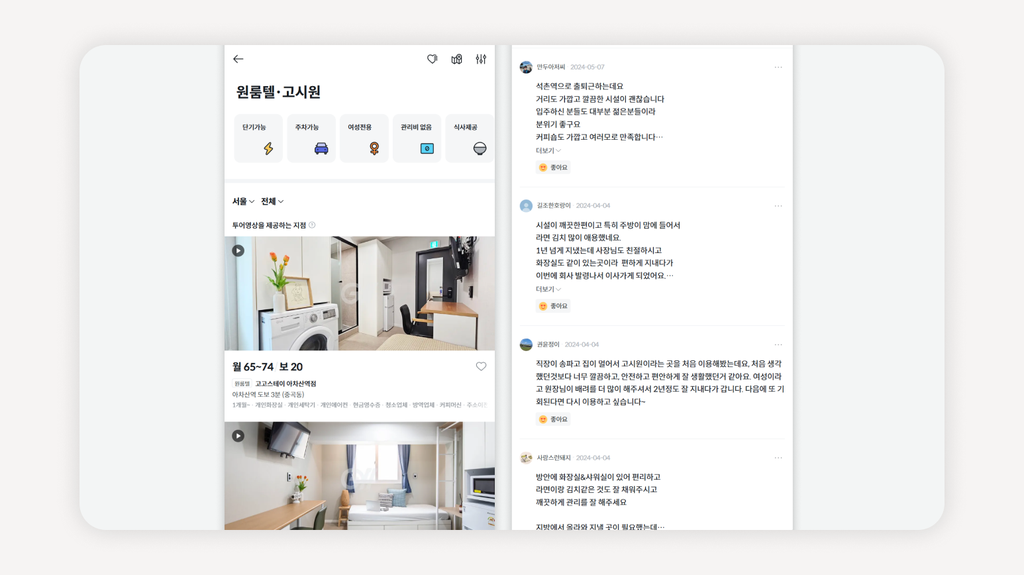This screenshot has height=575, width=1024.
Task: Open the washing machine room photo
Action: [360, 293]
